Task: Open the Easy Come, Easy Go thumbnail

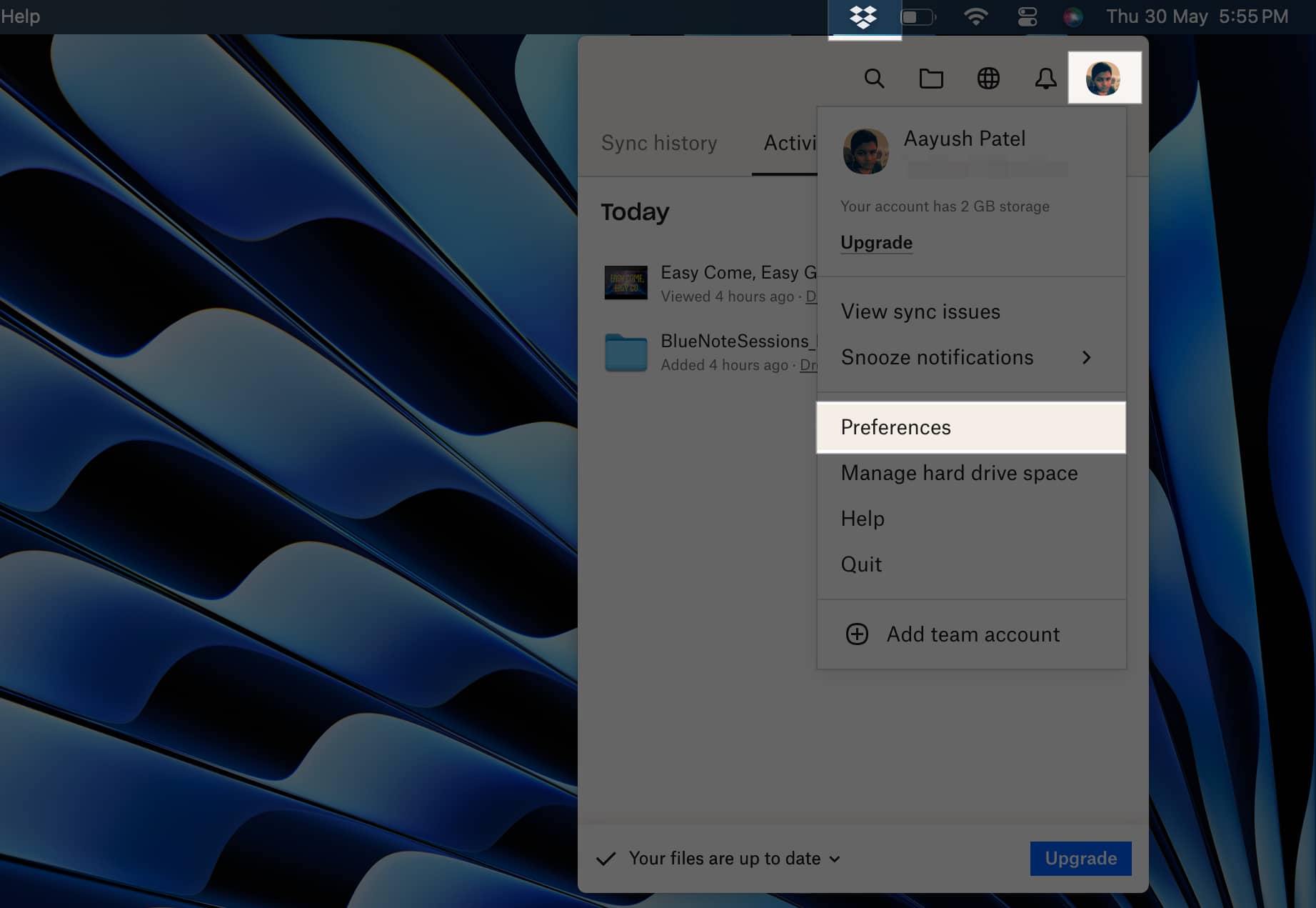Action: (626, 282)
